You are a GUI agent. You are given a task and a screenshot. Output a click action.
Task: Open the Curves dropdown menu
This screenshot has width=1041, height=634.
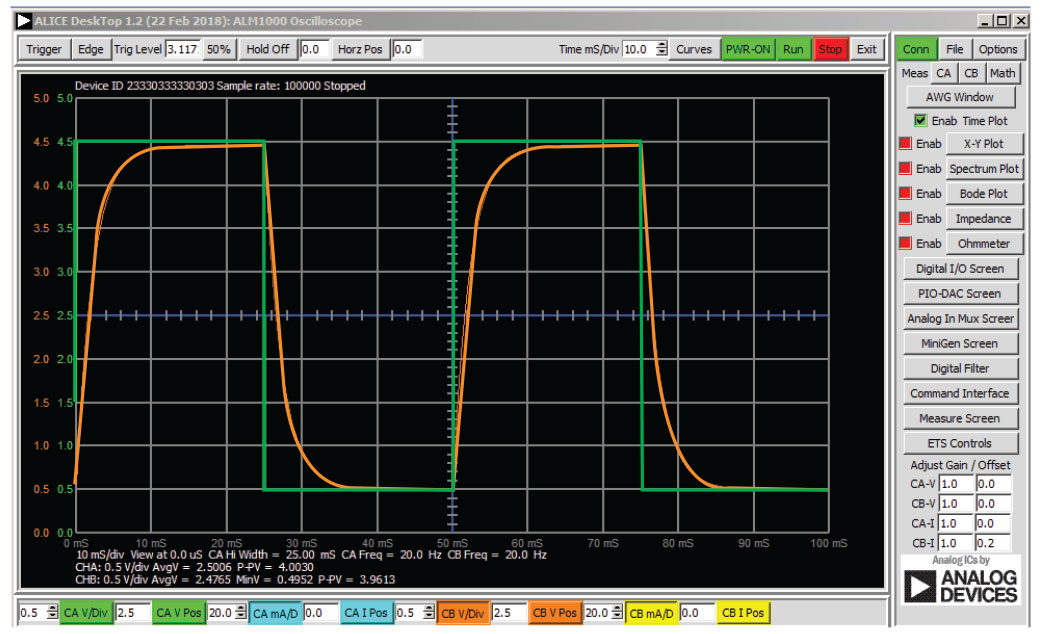click(x=694, y=49)
